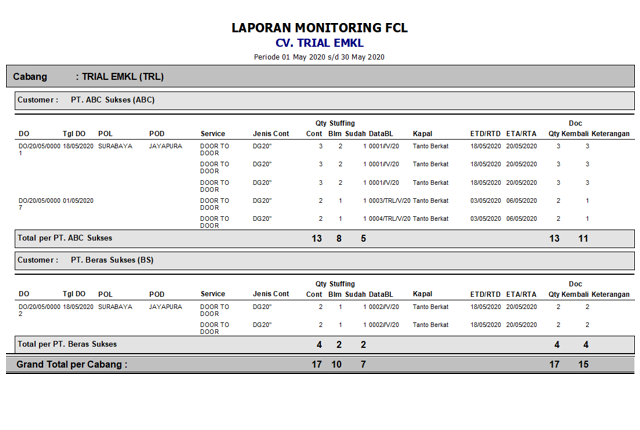The image size is (640, 430).
Task: Click Service header in ABC Sukses table
Action: pos(213,133)
